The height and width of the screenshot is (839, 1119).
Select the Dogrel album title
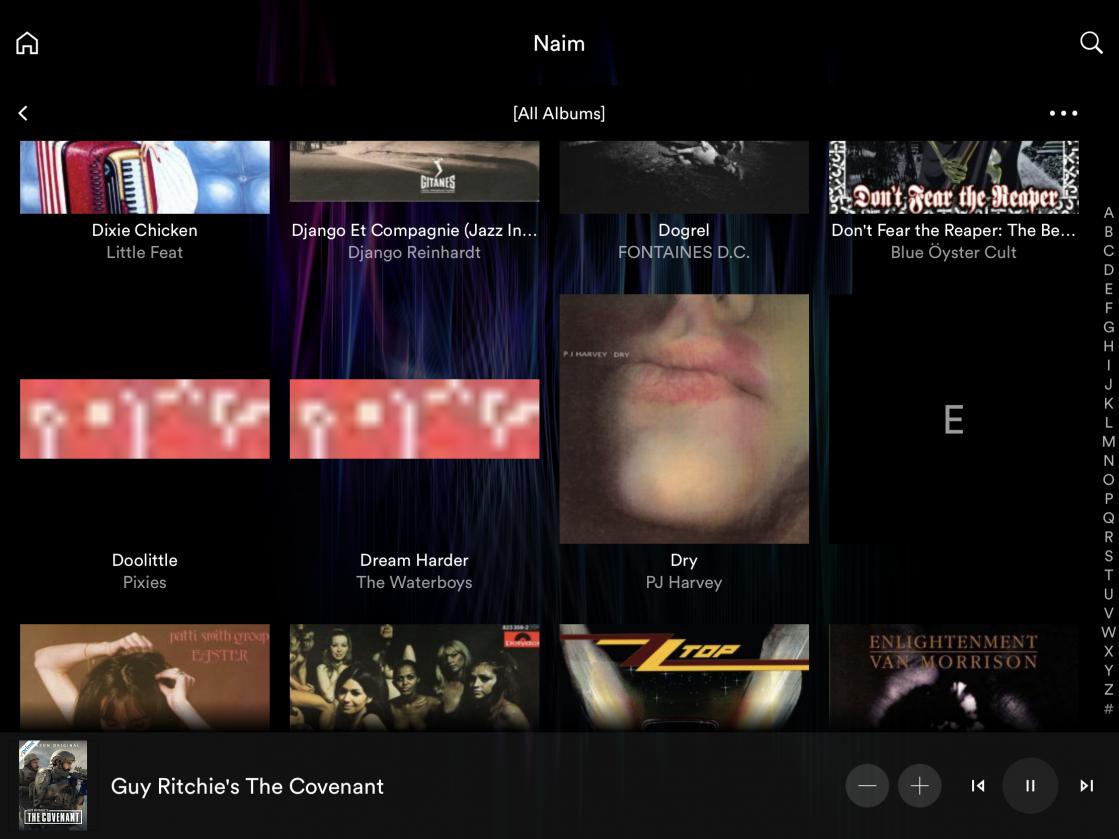[684, 230]
